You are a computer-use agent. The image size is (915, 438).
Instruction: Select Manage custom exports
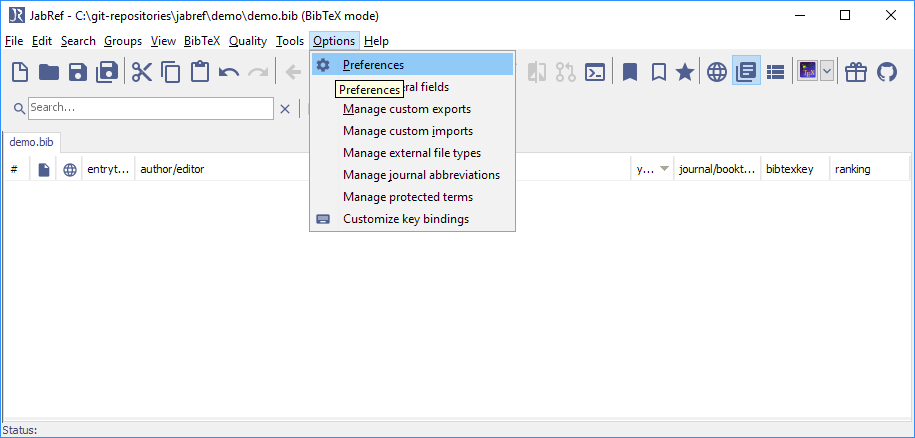412,109
